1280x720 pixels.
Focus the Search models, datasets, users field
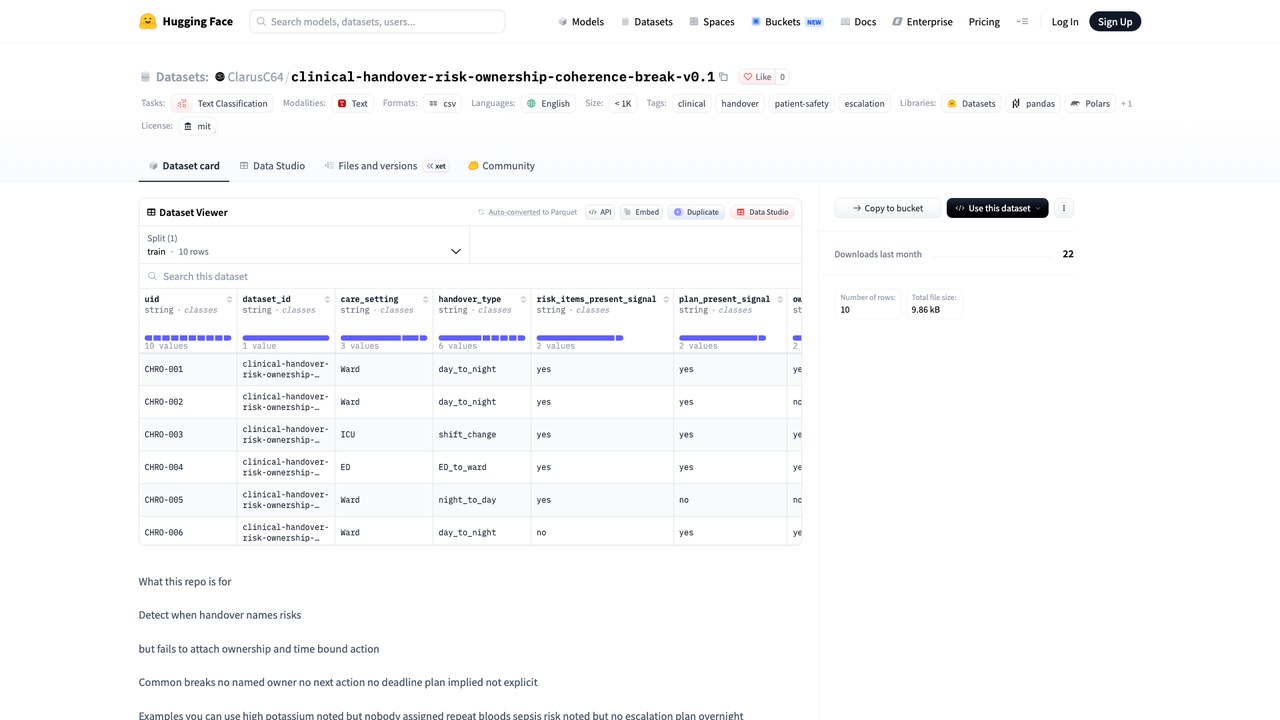coord(377,21)
